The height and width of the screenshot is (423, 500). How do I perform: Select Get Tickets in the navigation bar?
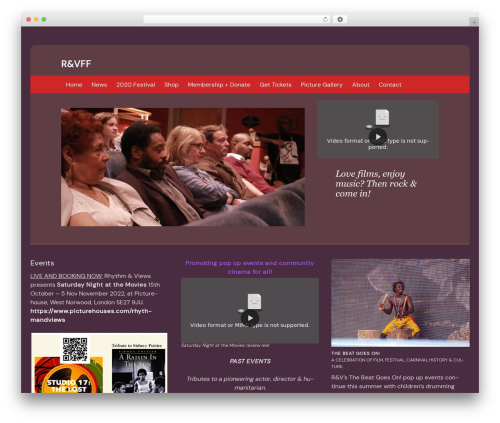click(x=275, y=85)
